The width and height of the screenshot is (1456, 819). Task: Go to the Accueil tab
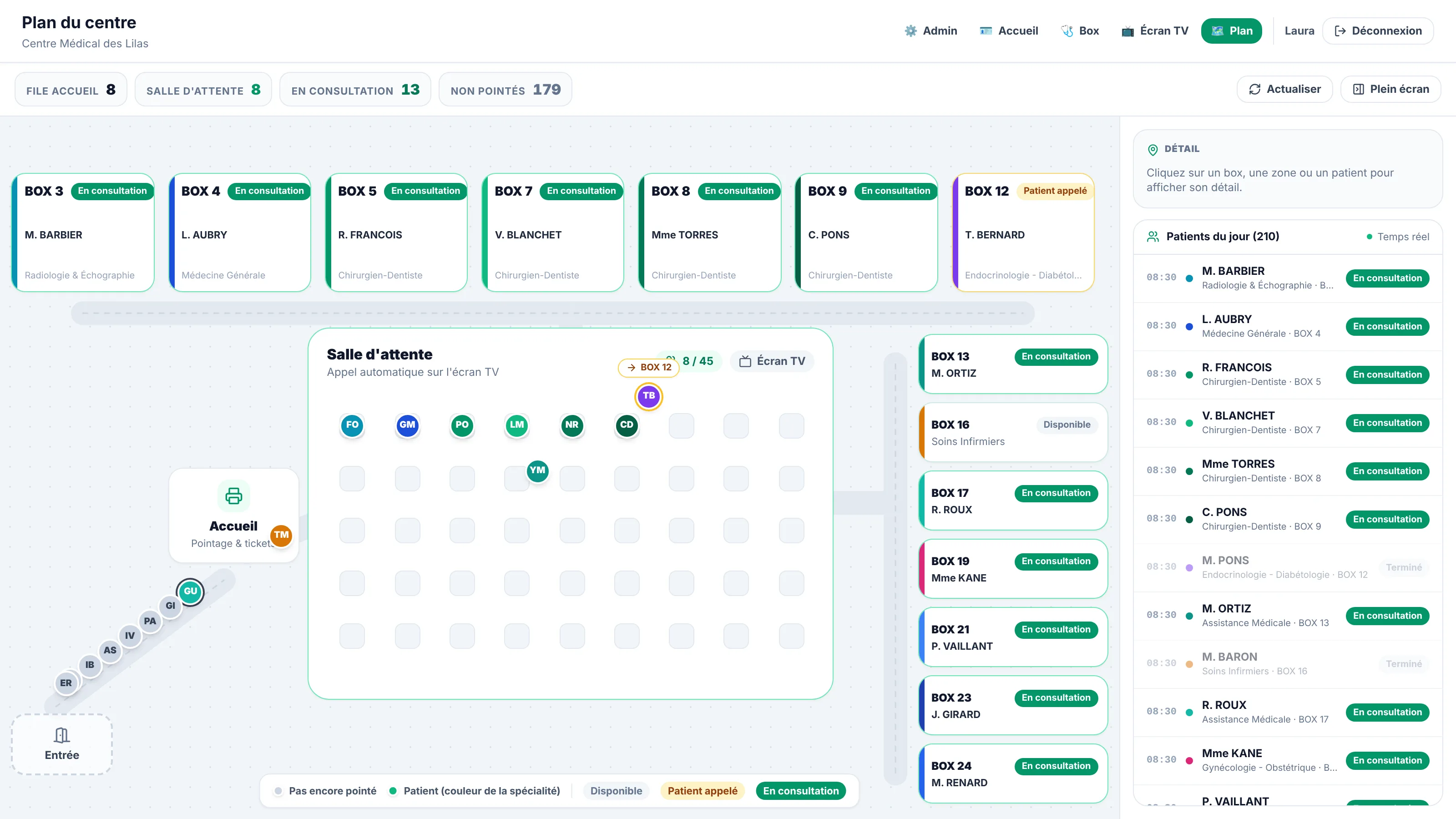(x=1009, y=30)
